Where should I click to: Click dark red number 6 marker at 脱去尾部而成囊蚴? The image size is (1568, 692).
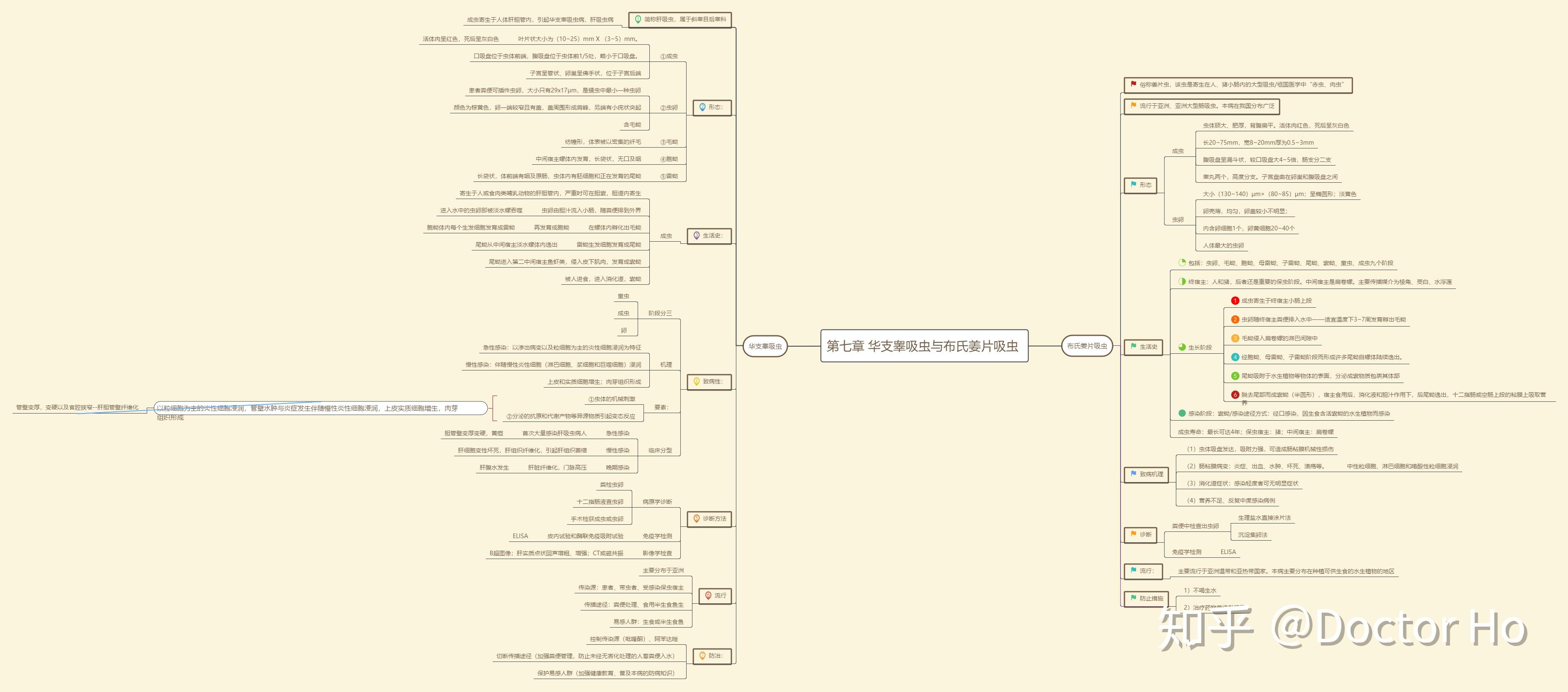tap(1235, 395)
